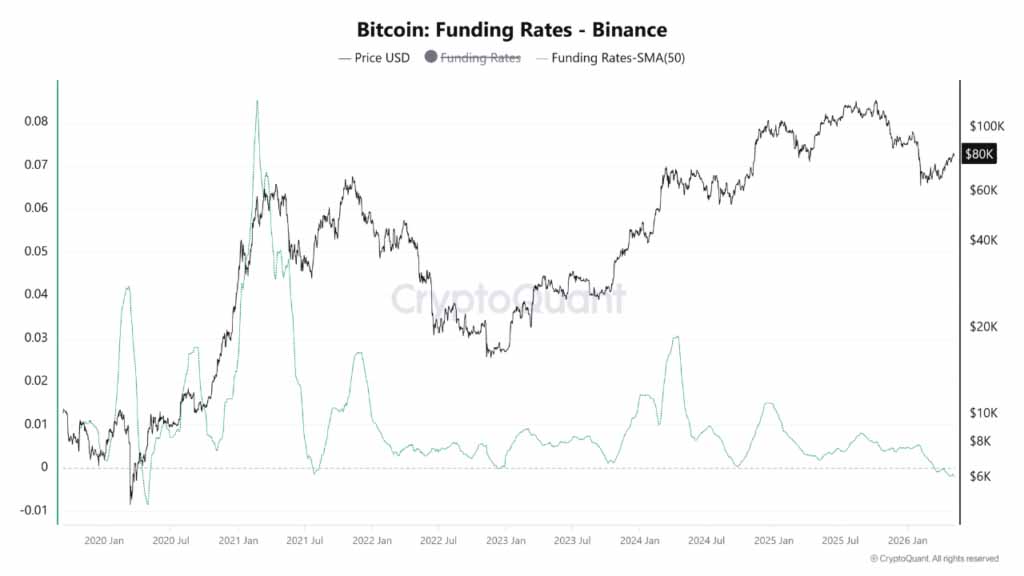Click the gray Funding Rates legend dot
This screenshot has width=1024, height=576.
click(x=430, y=57)
